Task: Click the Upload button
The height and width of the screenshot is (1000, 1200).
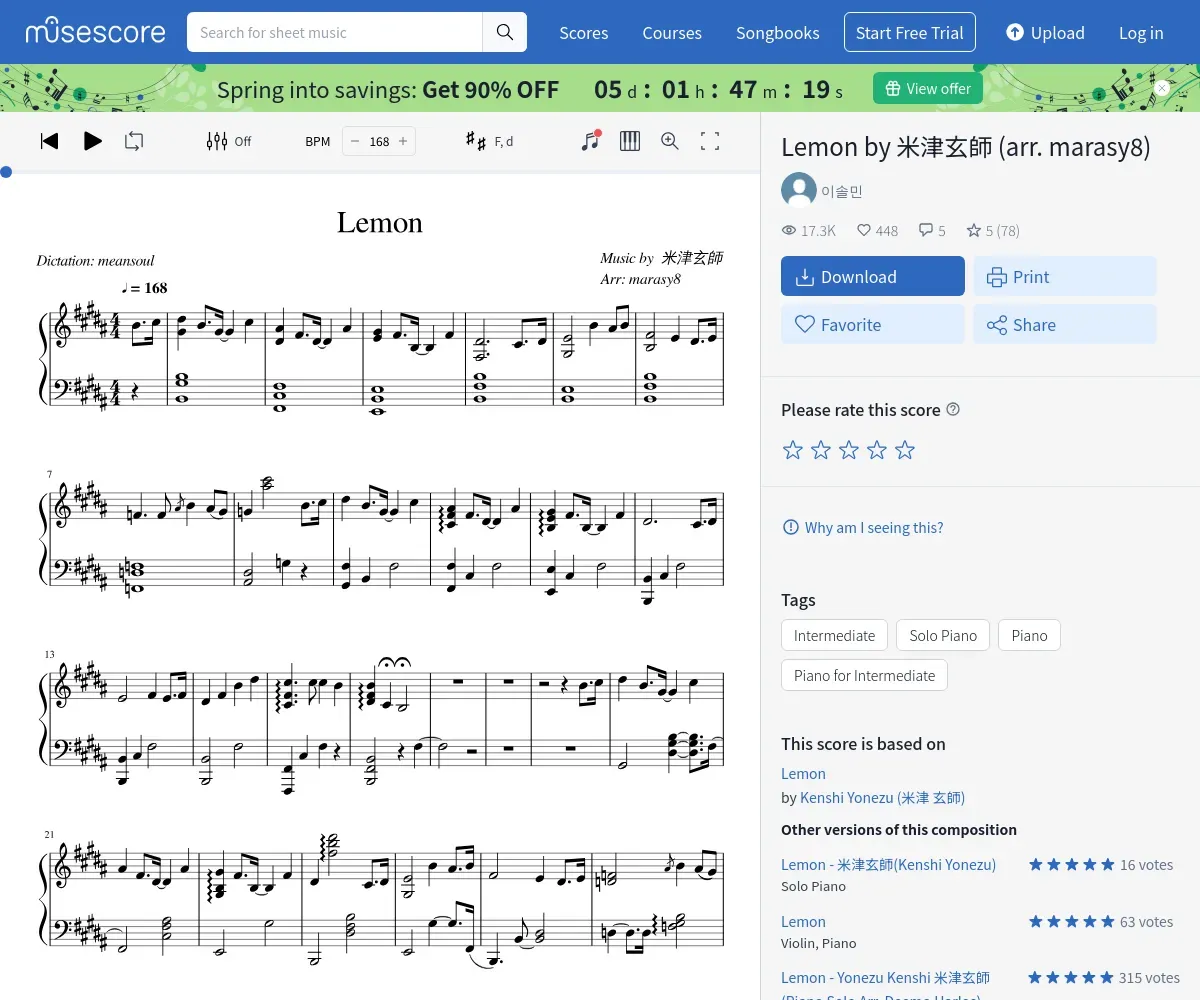Action: [1045, 33]
